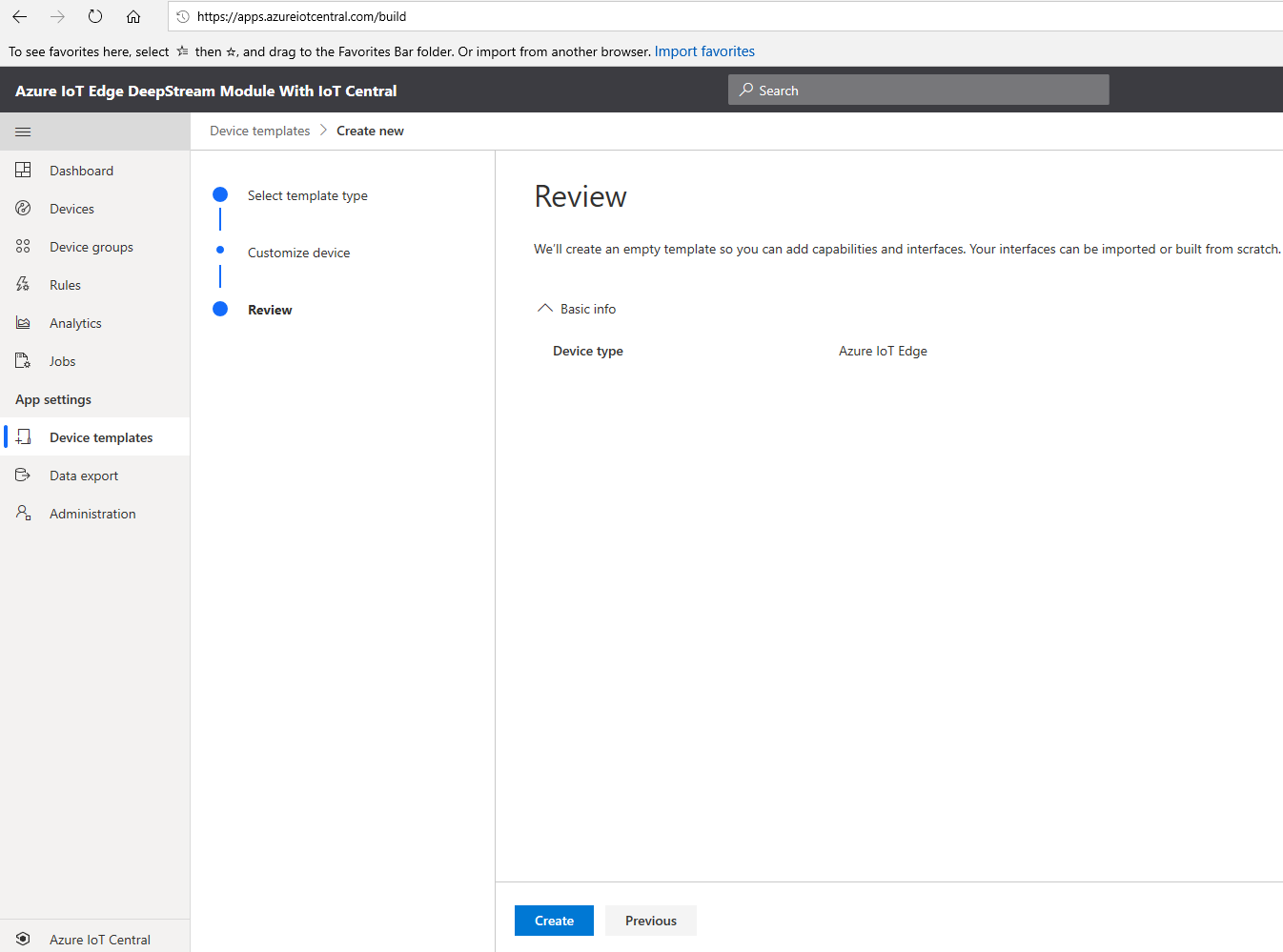Open the Devices page label
The width and height of the screenshot is (1283, 952).
pyautogui.click(x=71, y=209)
